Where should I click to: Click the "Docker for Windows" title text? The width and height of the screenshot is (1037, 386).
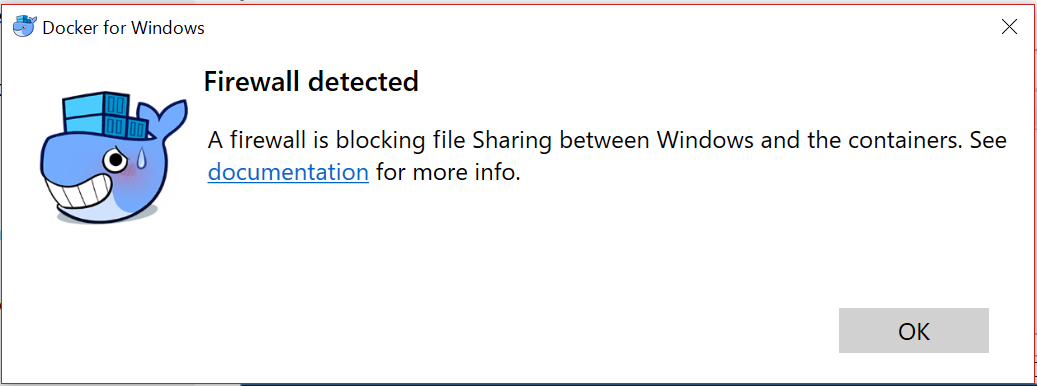[x=123, y=28]
